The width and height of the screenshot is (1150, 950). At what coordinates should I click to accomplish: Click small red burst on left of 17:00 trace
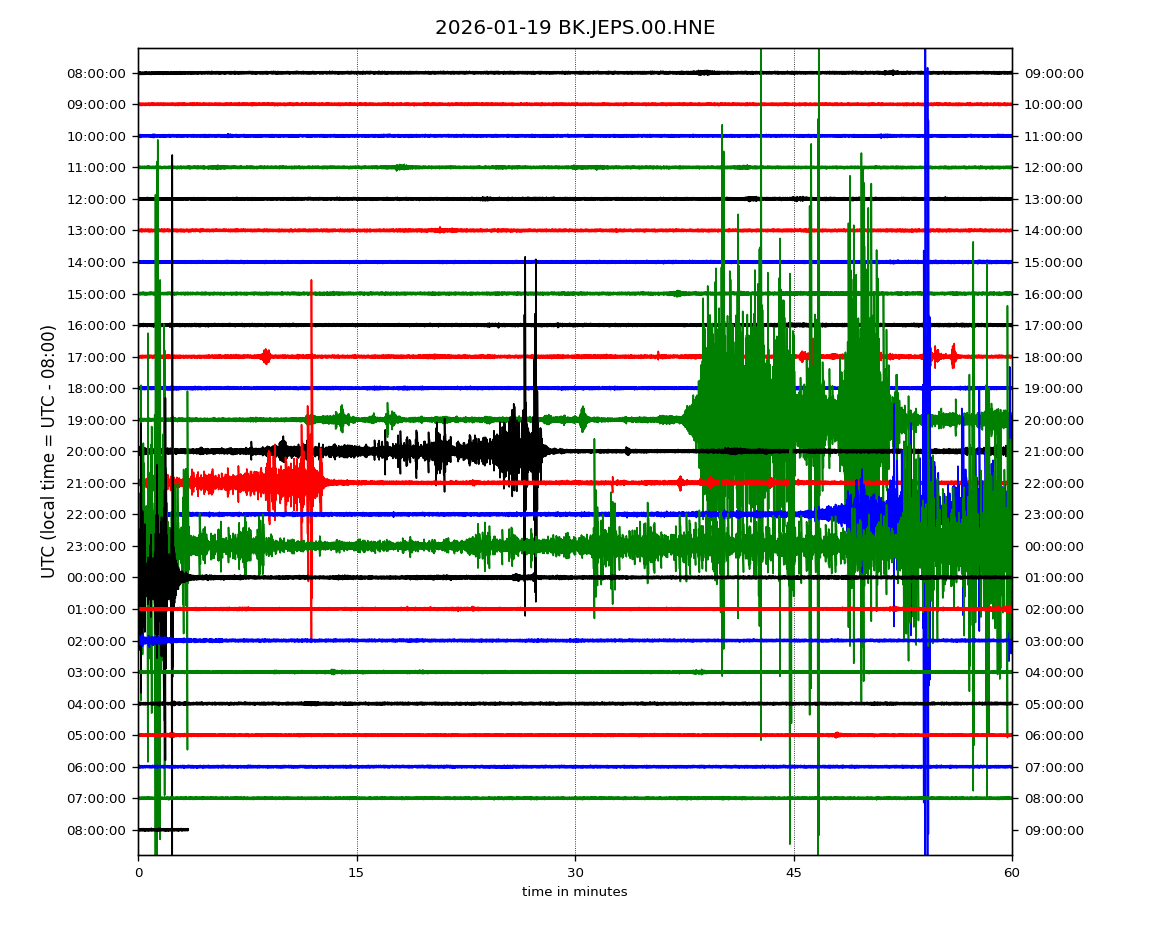click(265, 356)
